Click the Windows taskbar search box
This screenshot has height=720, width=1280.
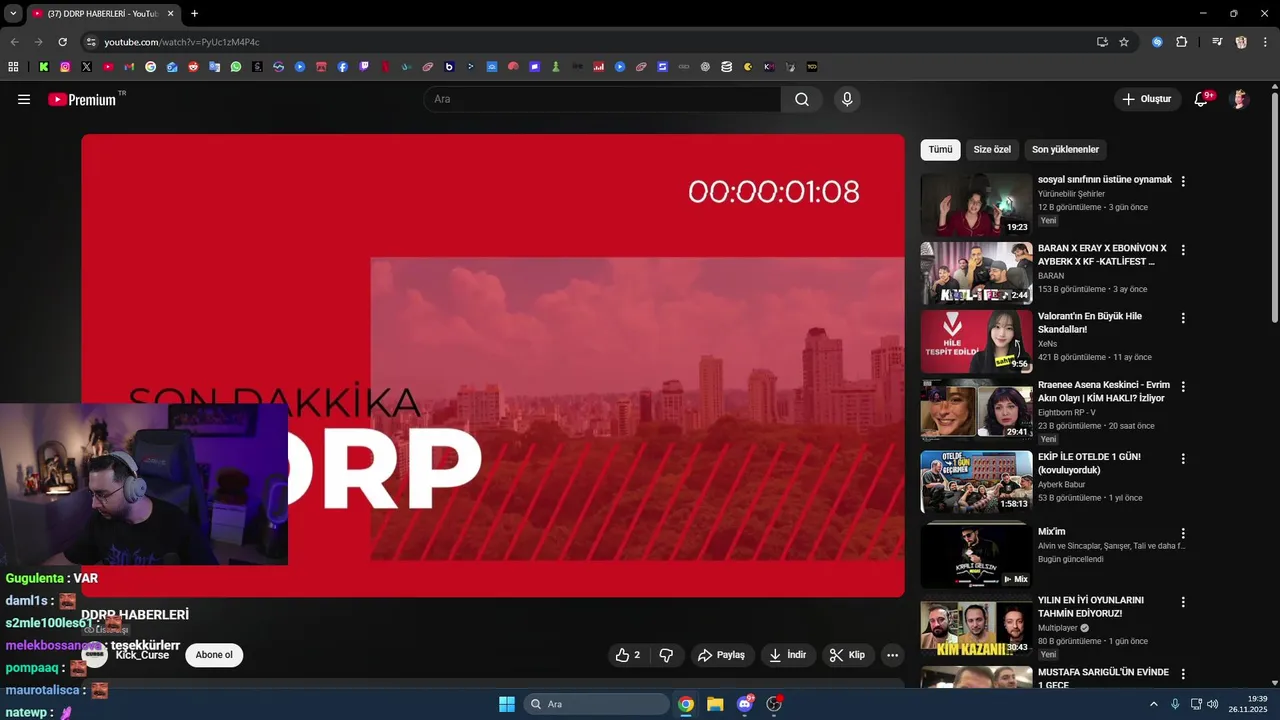click(x=597, y=704)
